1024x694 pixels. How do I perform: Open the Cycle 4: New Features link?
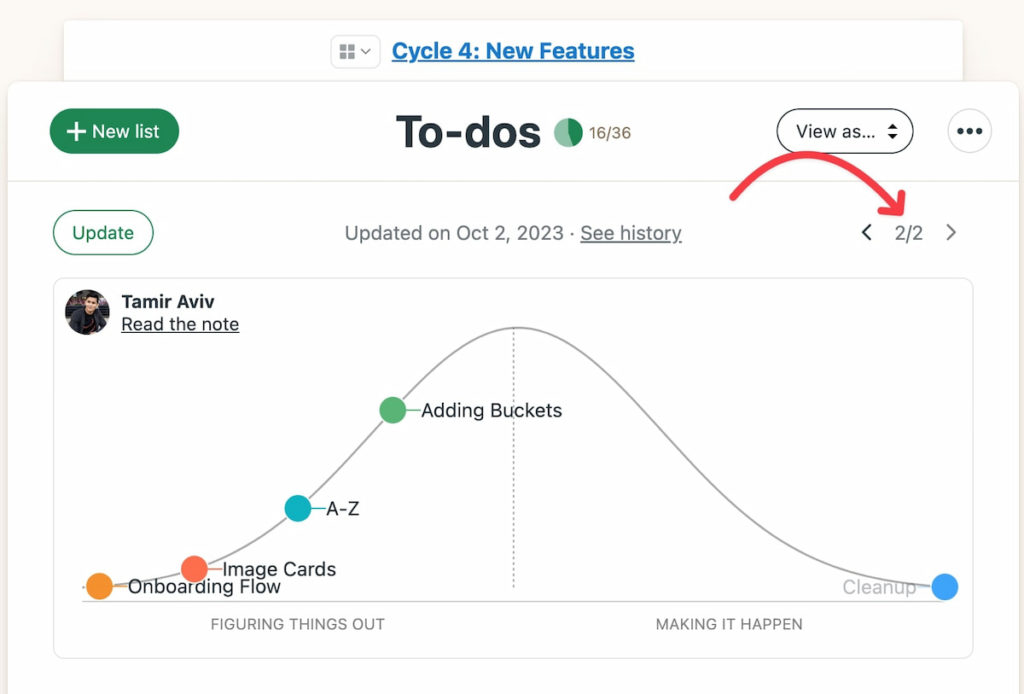pos(513,51)
